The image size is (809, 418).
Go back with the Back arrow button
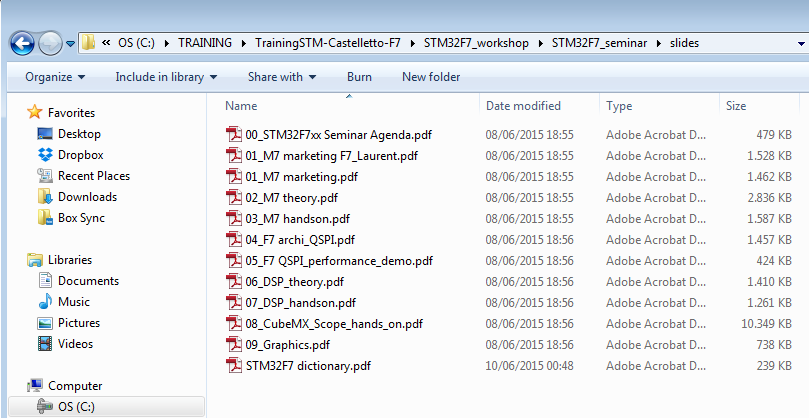click(22, 43)
